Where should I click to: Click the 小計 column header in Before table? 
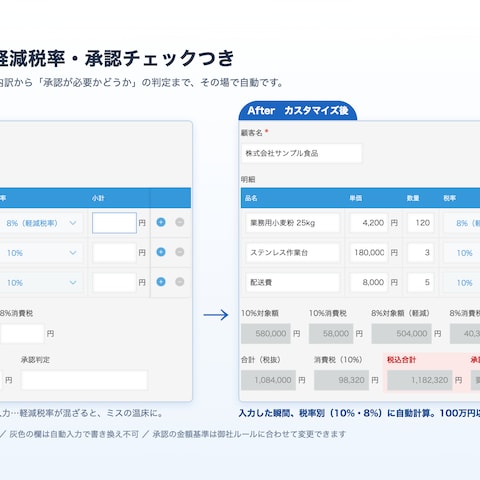click(98, 198)
